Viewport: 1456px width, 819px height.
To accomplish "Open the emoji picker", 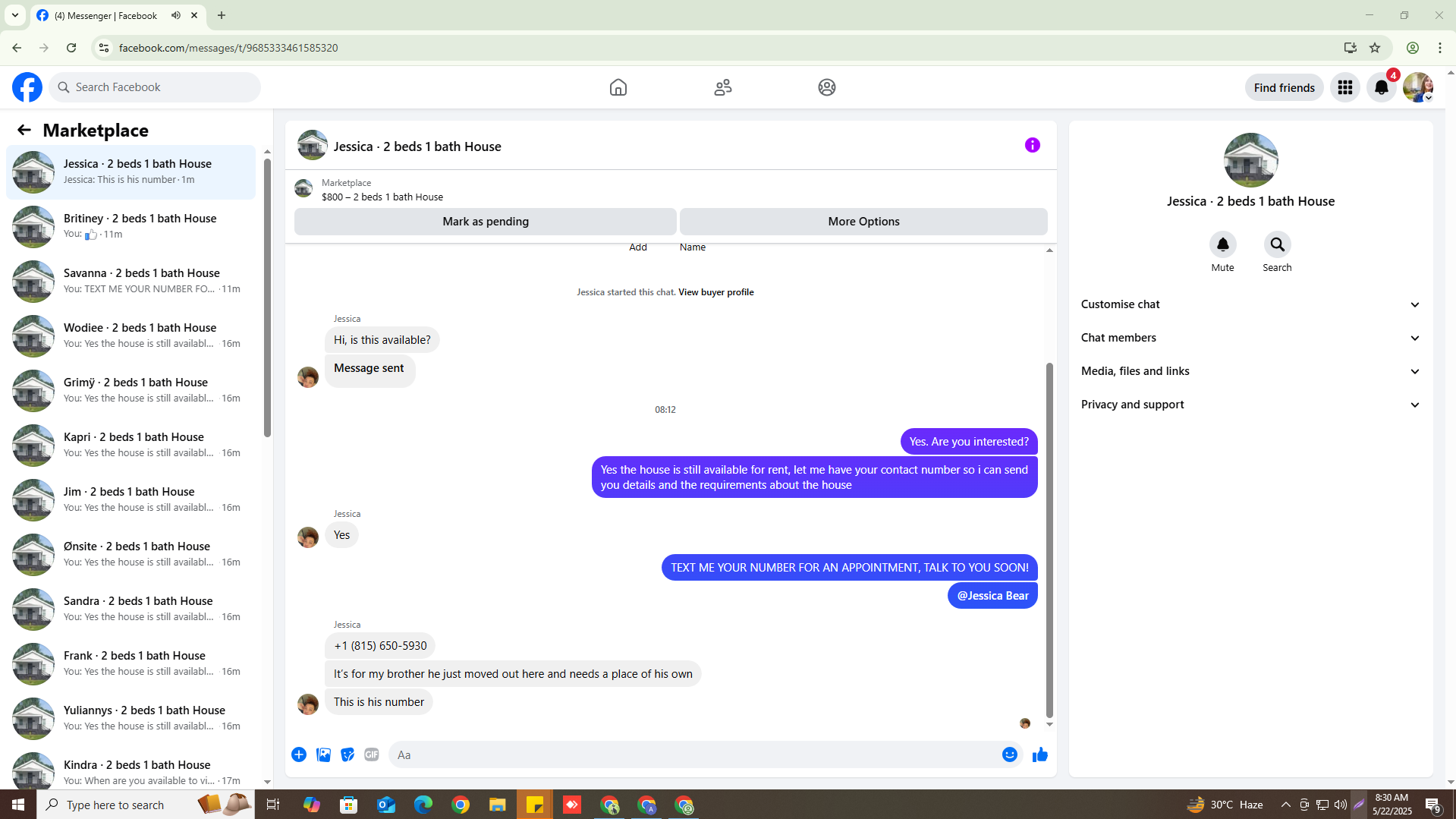I will (1009, 754).
